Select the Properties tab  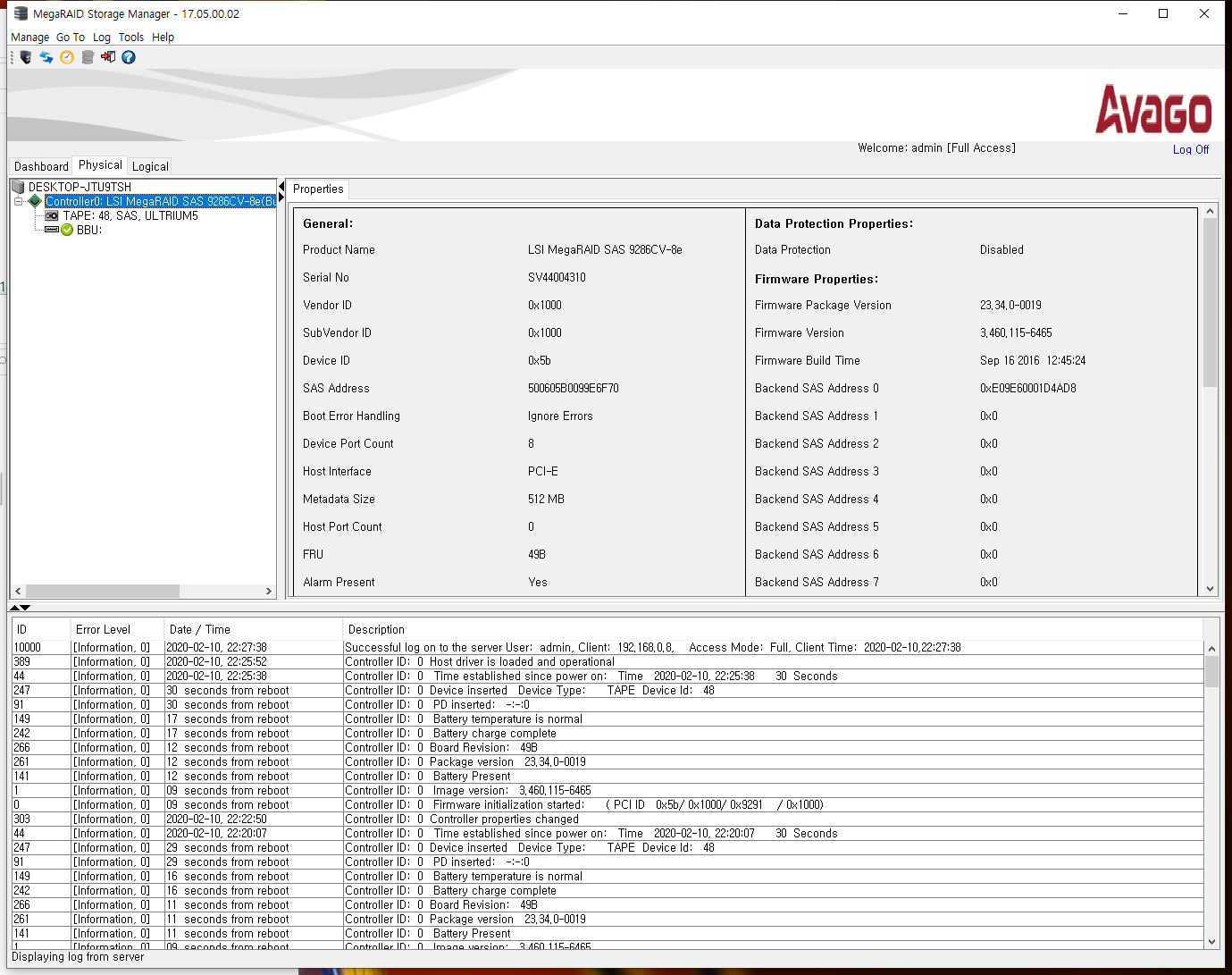[318, 189]
